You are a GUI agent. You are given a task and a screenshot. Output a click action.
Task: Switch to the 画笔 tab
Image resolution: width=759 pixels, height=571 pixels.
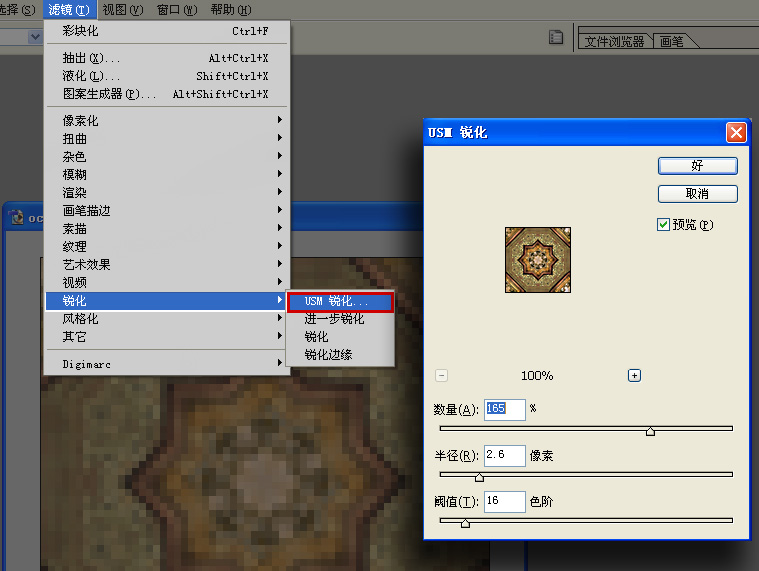[671, 42]
